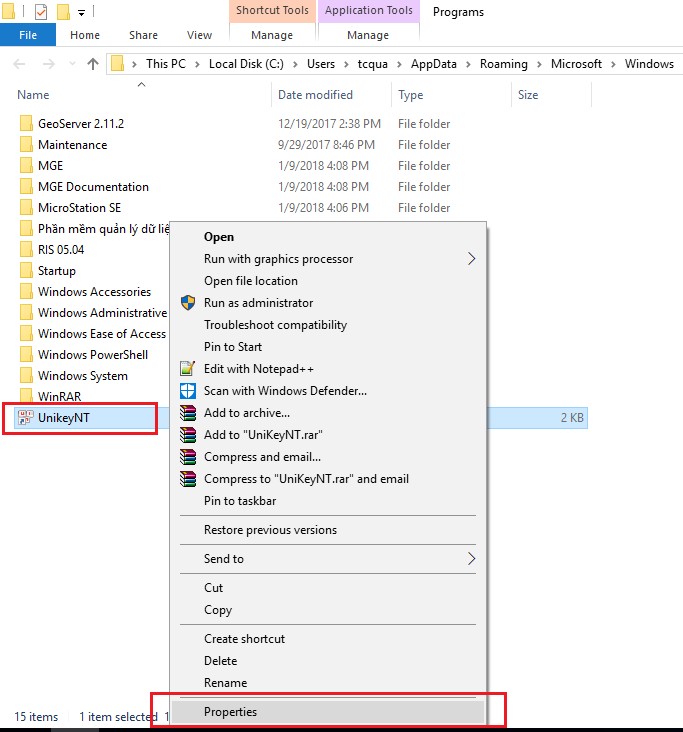Click the MGE Documentation folder icon

[26, 187]
